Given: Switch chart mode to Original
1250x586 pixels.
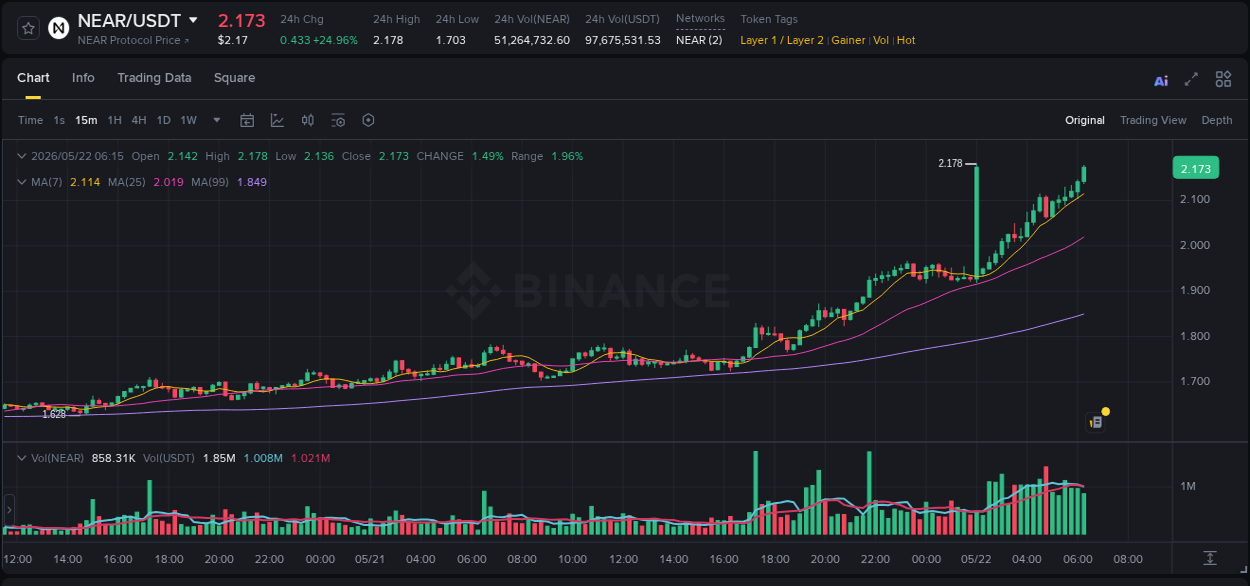Looking at the screenshot, I should tap(1085, 120).
